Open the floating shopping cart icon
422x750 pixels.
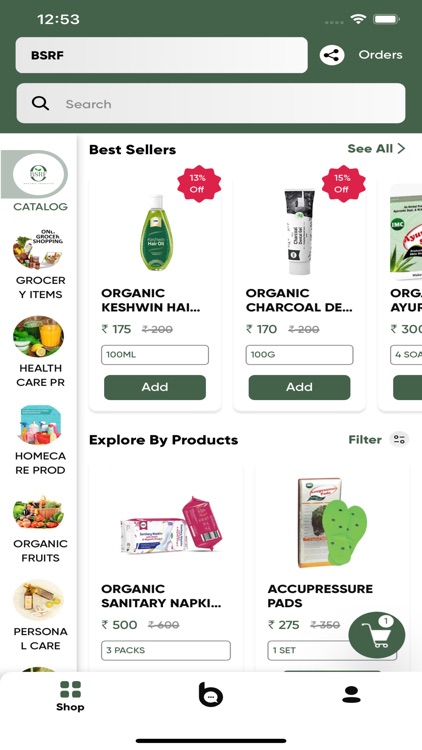pyautogui.click(x=377, y=635)
